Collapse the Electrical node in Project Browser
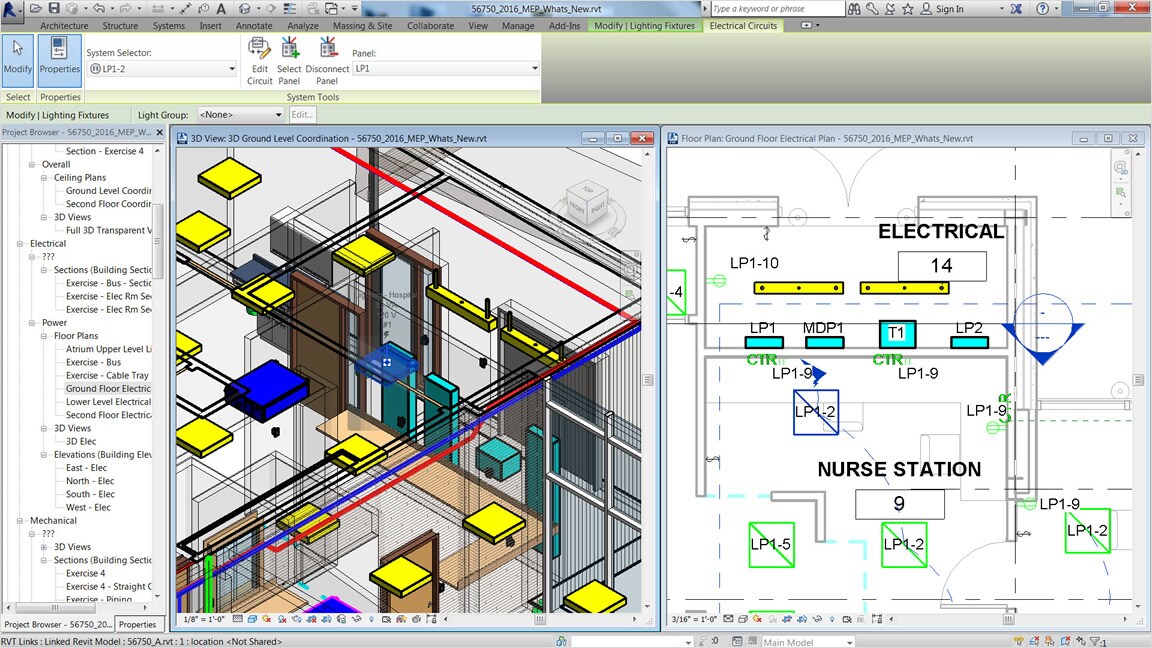Screen dimensions: 1152x648 pos(20,244)
